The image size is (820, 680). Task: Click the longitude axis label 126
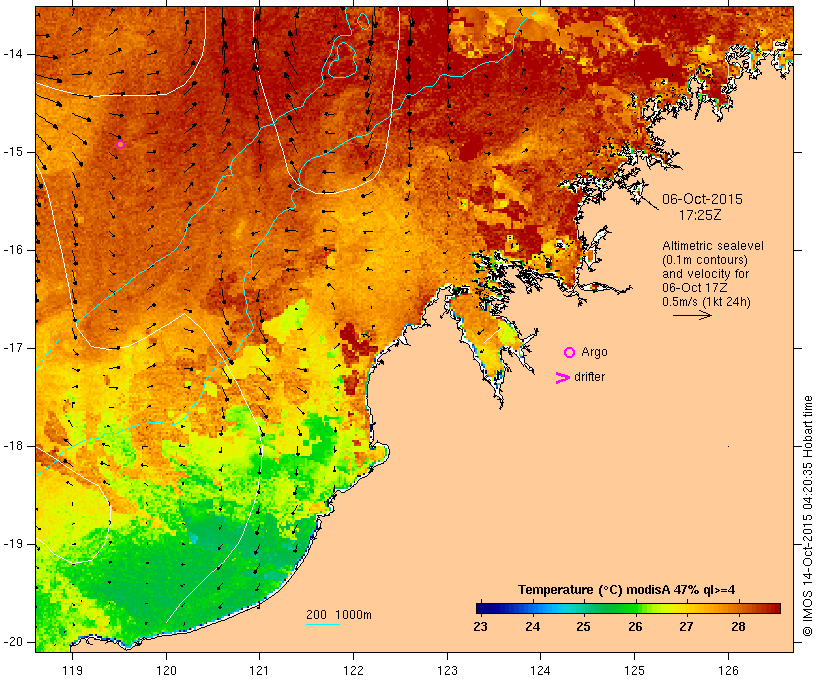[728, 670]
